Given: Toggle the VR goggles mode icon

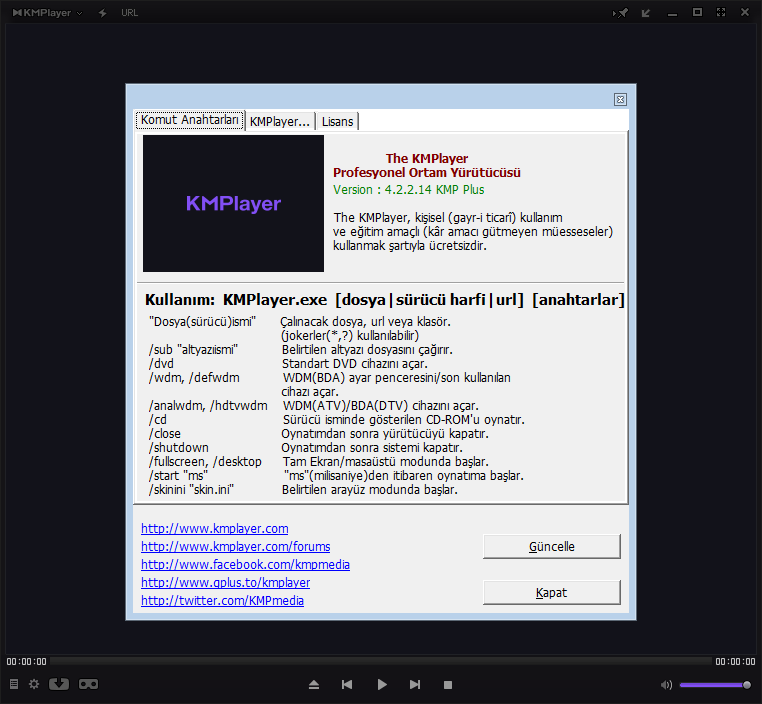Looking at the screenshot, I should pos(88,684).
